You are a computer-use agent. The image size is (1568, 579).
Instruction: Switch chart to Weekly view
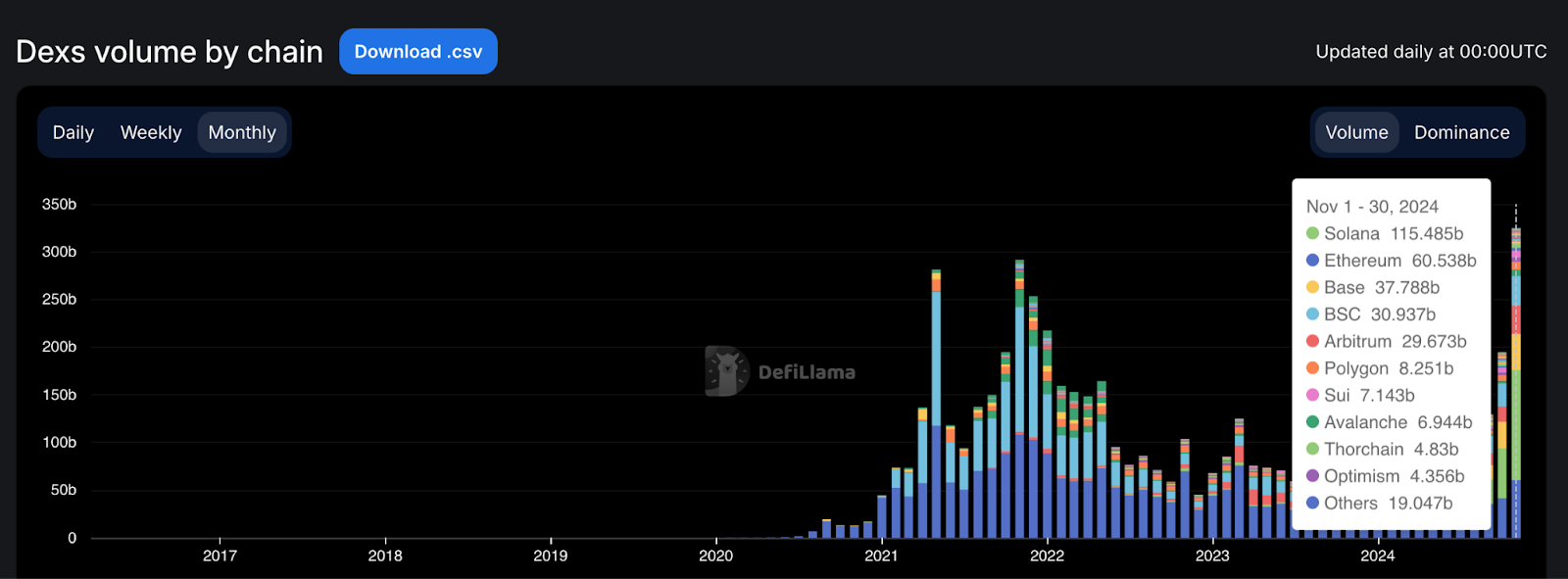click(151, 132)
